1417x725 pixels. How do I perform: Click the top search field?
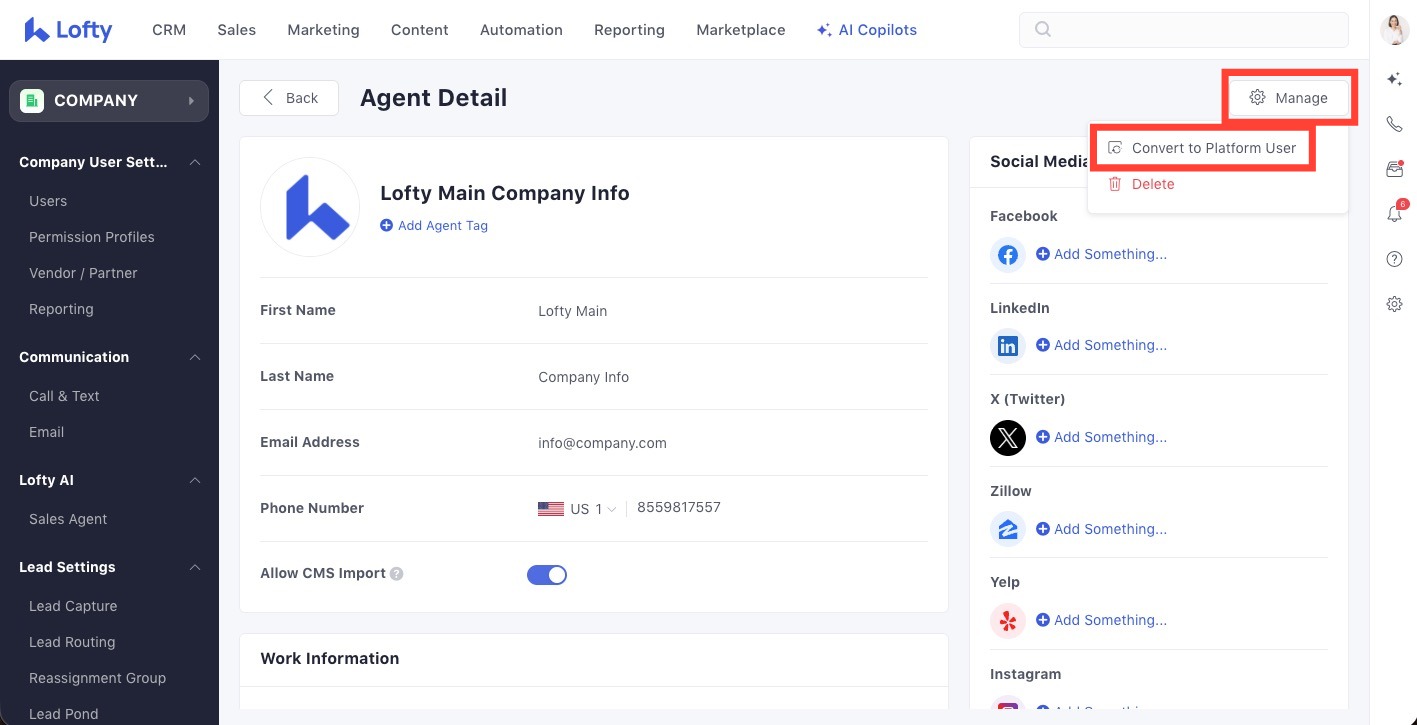coord(1184,30)
